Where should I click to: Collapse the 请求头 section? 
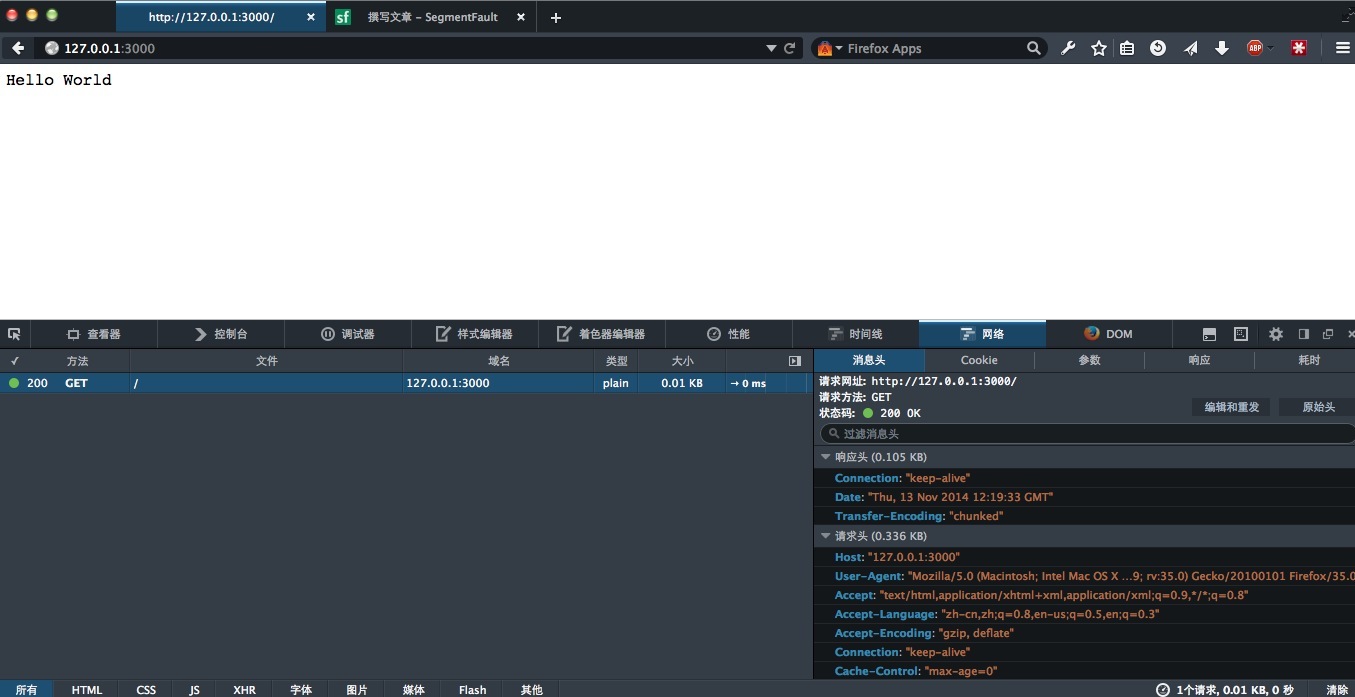[826, 536]
